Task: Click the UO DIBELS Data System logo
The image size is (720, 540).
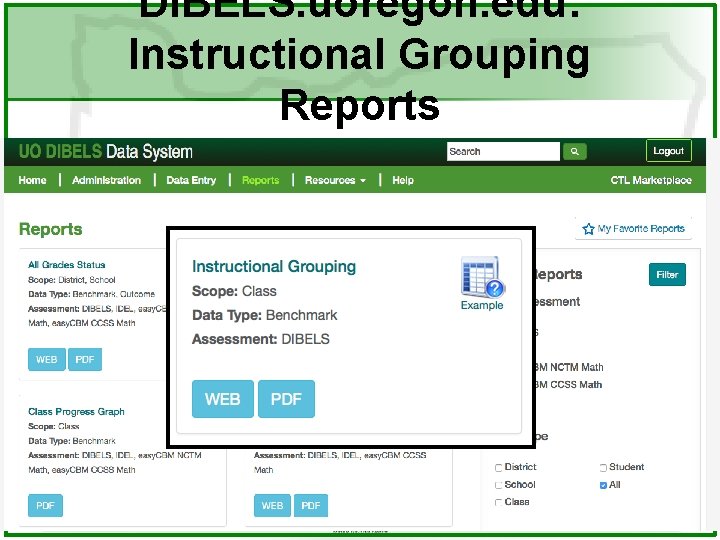Action: [106, 152]
